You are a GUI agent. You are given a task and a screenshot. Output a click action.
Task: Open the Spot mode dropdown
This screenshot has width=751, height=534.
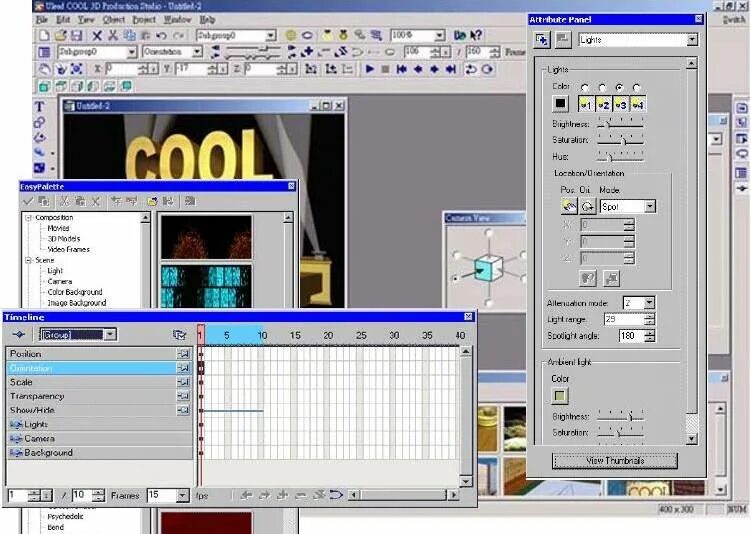(x=649, y=206)
